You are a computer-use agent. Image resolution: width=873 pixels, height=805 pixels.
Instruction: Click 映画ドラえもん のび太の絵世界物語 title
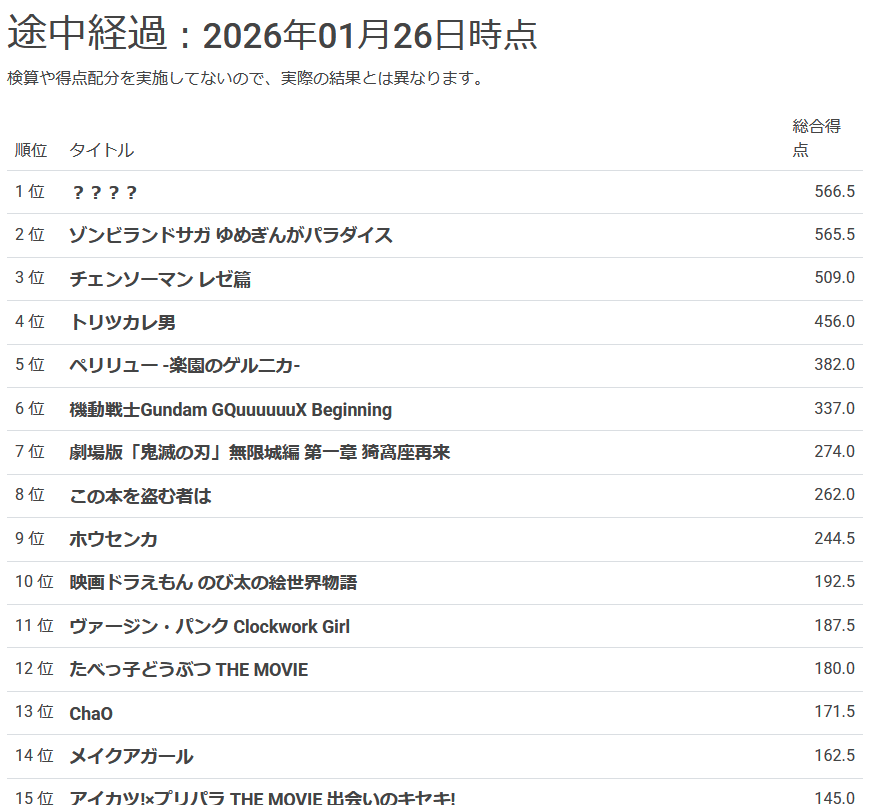(x=213, y=582)
